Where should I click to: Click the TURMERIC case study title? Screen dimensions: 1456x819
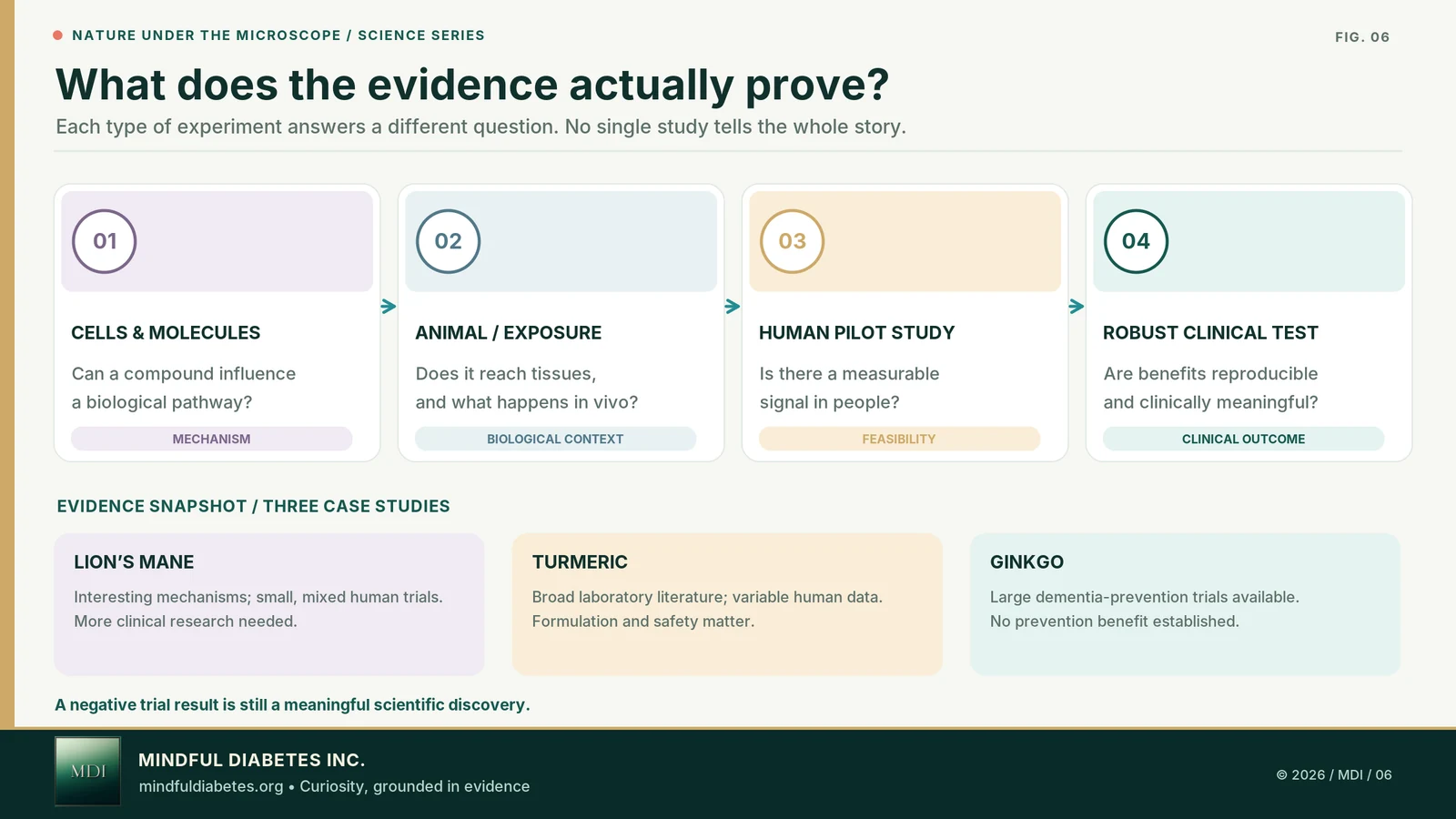tap(580, 562)
